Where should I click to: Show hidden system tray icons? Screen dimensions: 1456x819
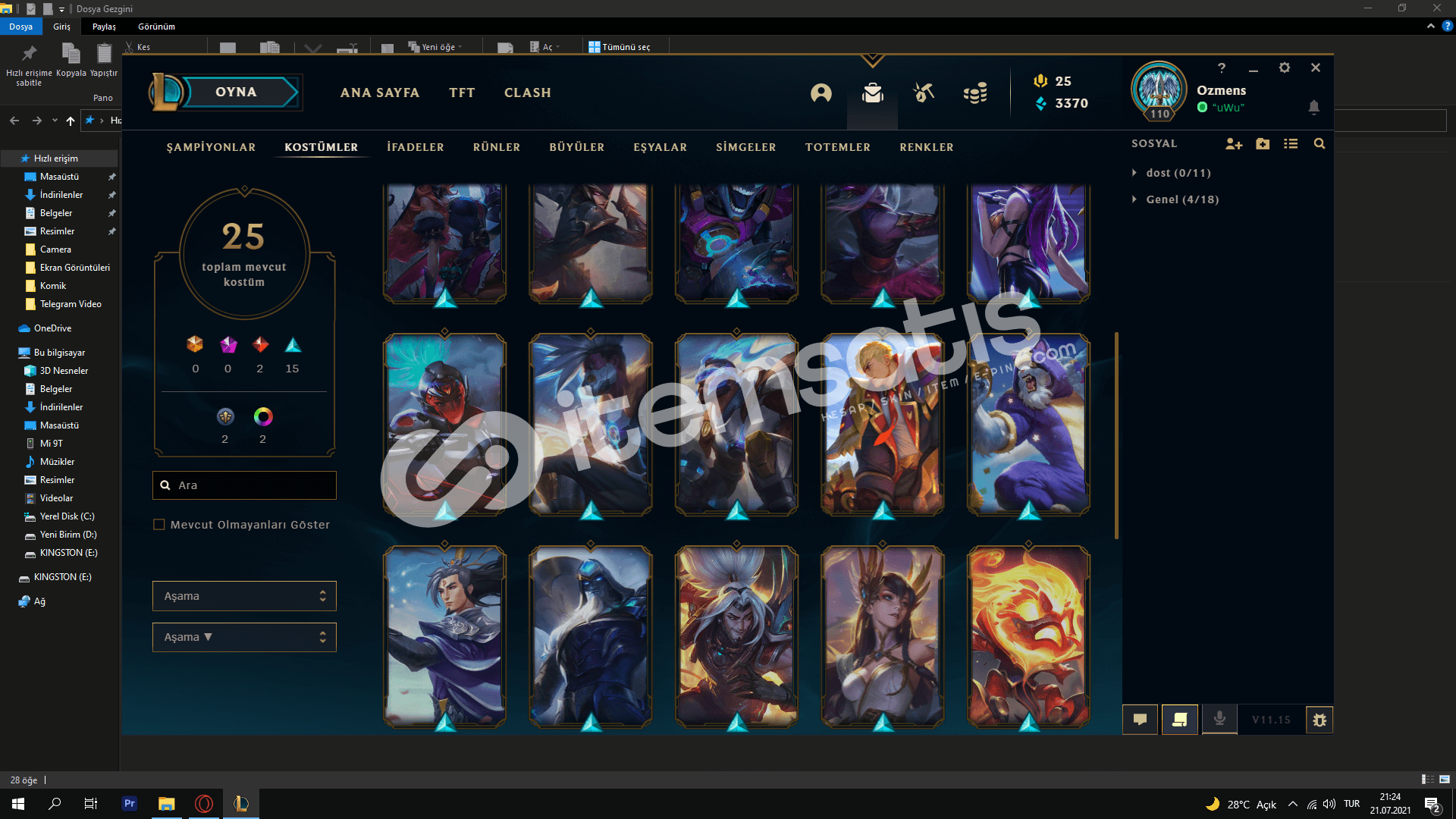pyautogui.click(x=1293, y=804)
